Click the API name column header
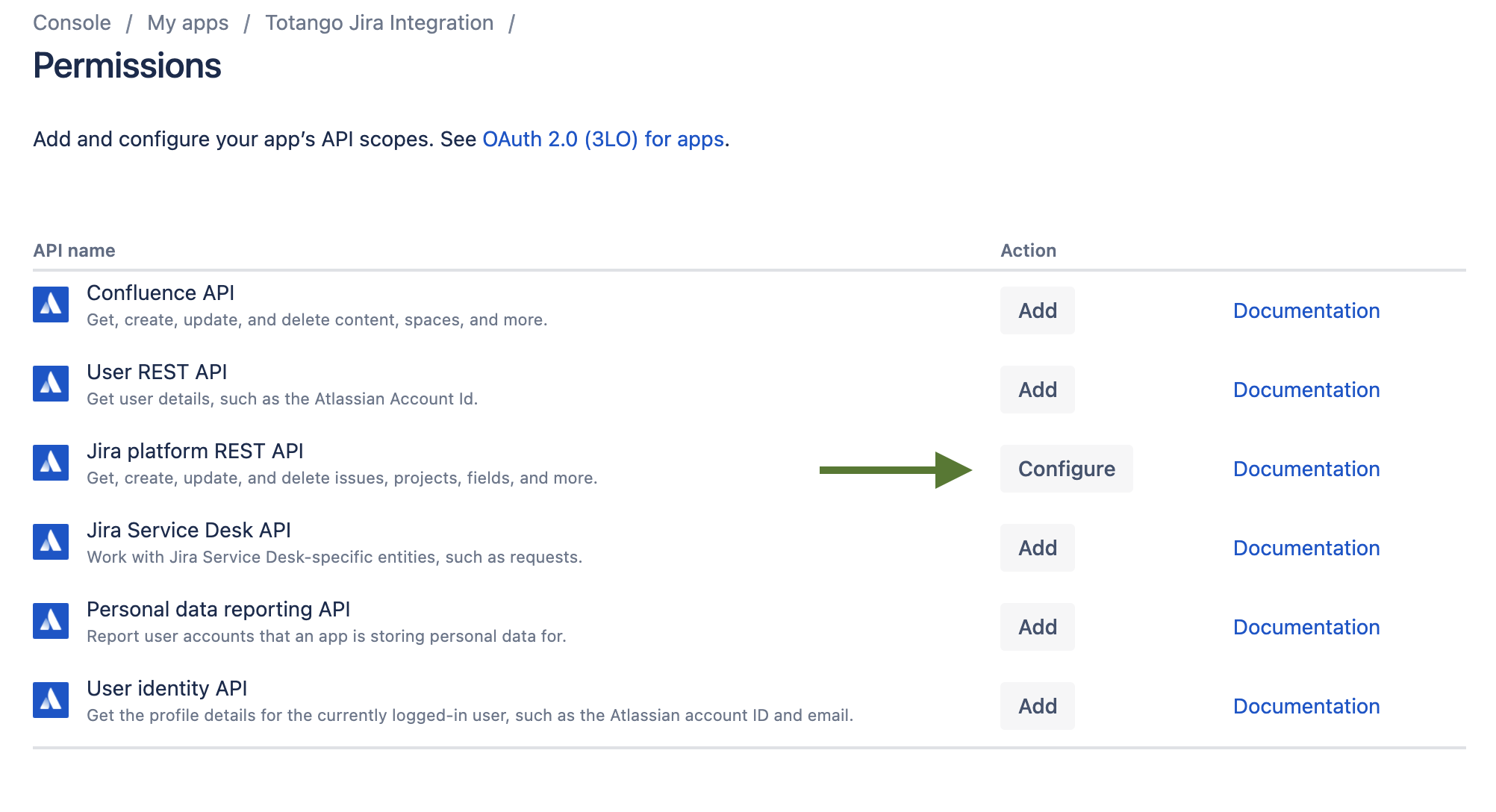The image size is (1496, 812). coord(74,251)
